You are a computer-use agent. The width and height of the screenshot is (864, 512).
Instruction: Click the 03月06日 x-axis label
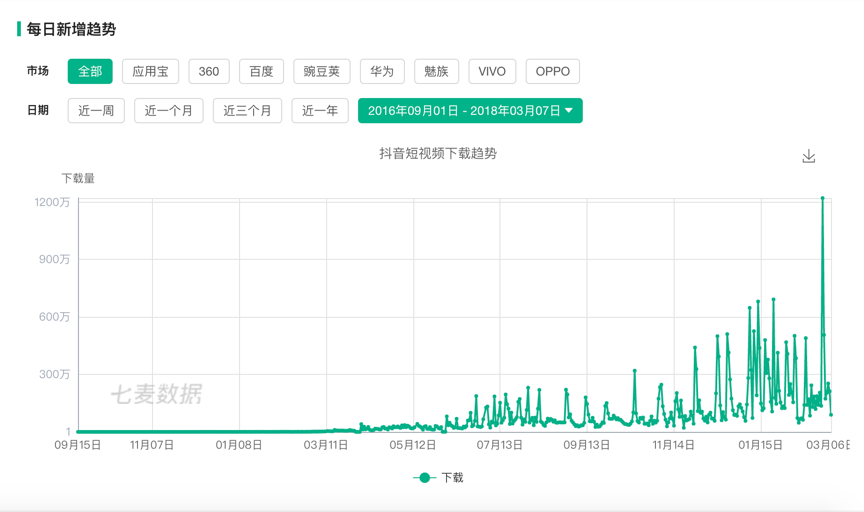coord(827,445)
